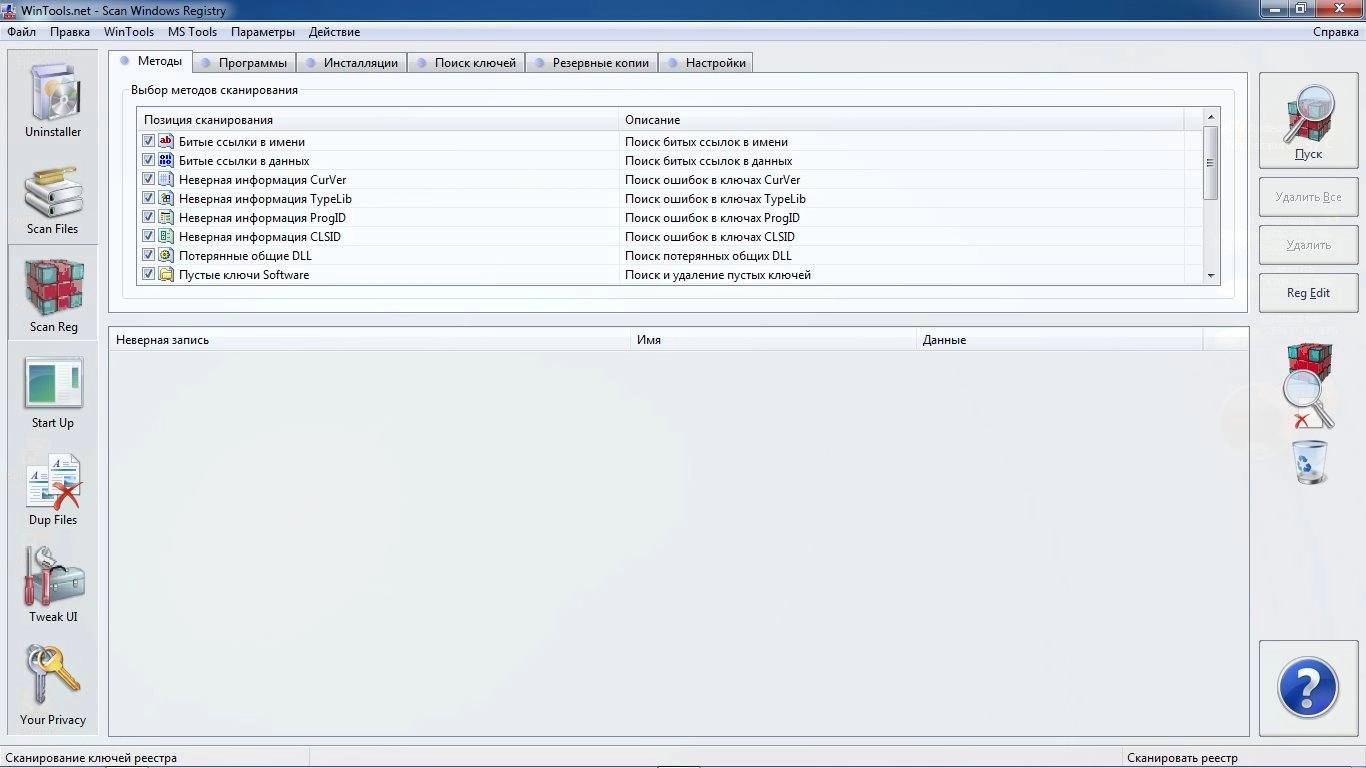Click the Удалить button
1366x768 pixels.
[1308, 245]
